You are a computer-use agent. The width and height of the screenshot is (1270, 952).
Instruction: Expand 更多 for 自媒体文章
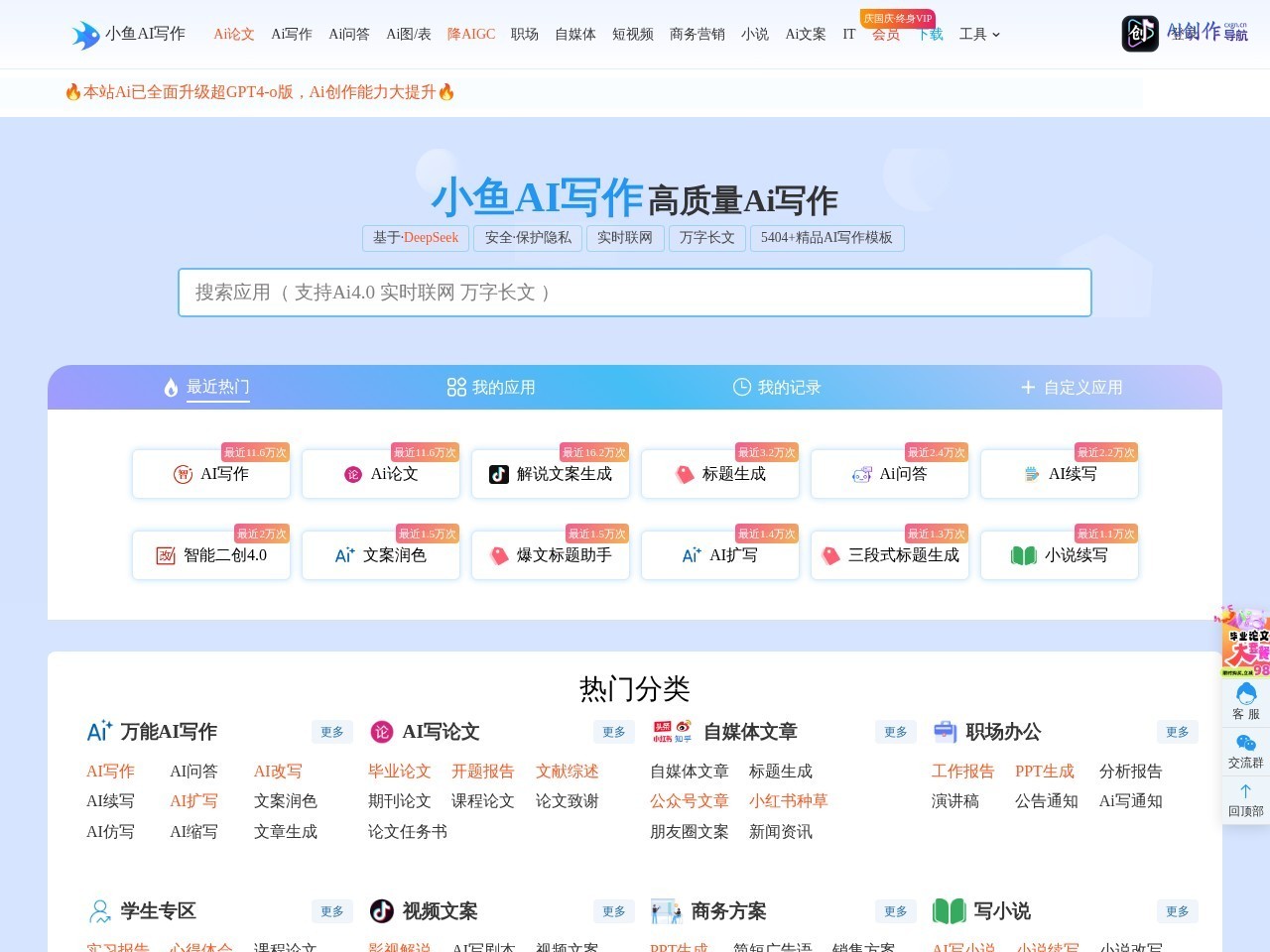pyautogui.click(x=896, y=732)
